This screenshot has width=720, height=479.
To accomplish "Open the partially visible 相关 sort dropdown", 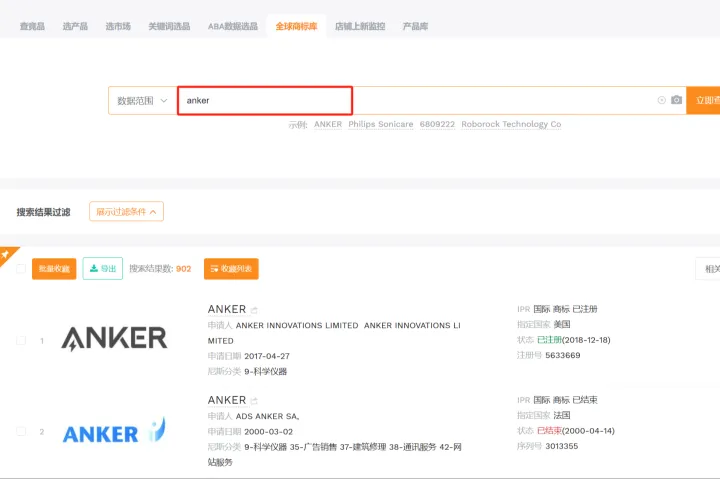I will coord(708,269).
